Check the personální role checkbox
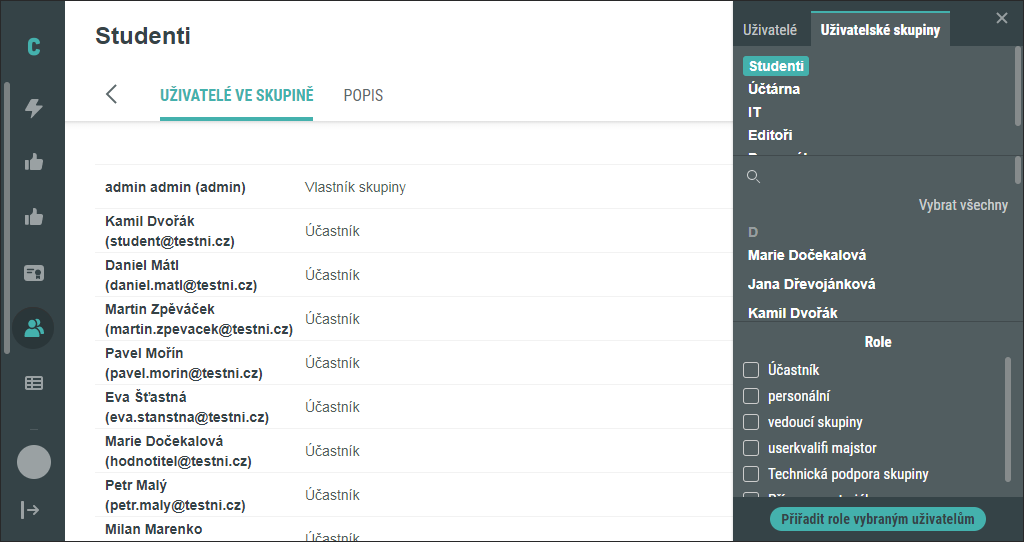 point(751,396)
